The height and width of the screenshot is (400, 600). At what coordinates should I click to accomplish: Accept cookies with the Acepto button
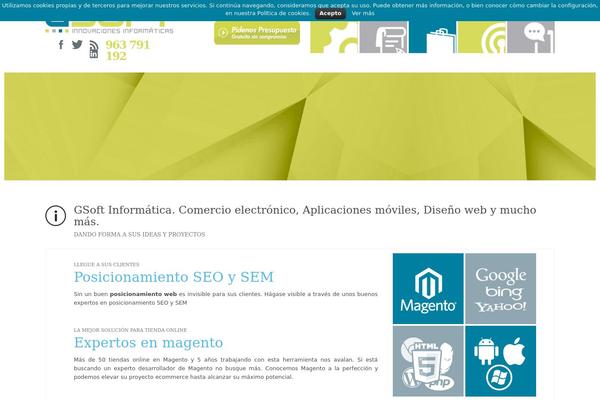click(330, 13)
